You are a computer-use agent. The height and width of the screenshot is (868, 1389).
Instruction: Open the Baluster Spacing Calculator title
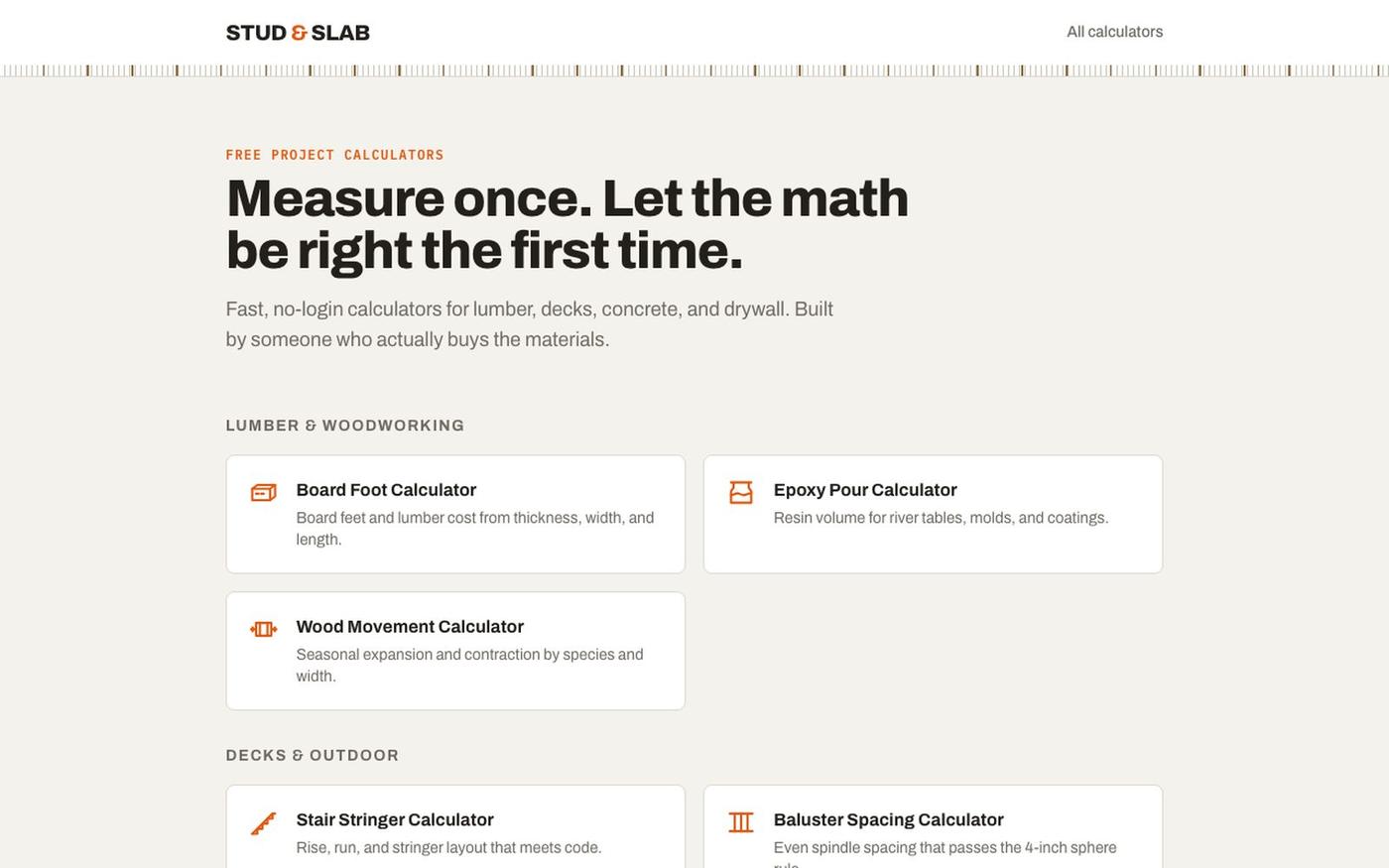[x=888, y=819]
